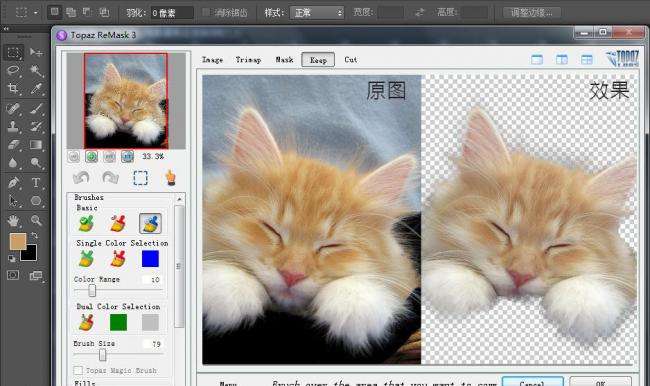Toggle Quick Mask mode in Photoshop toolbox
The width and height of the screenshot is (650, 386).
13,275
